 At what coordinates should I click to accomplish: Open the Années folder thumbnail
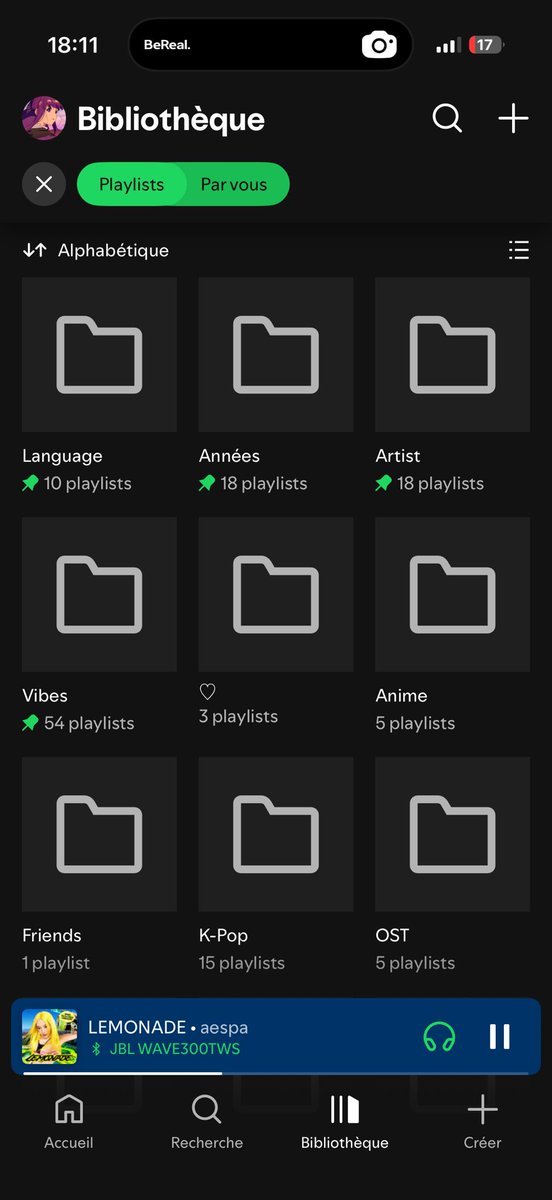276,355
